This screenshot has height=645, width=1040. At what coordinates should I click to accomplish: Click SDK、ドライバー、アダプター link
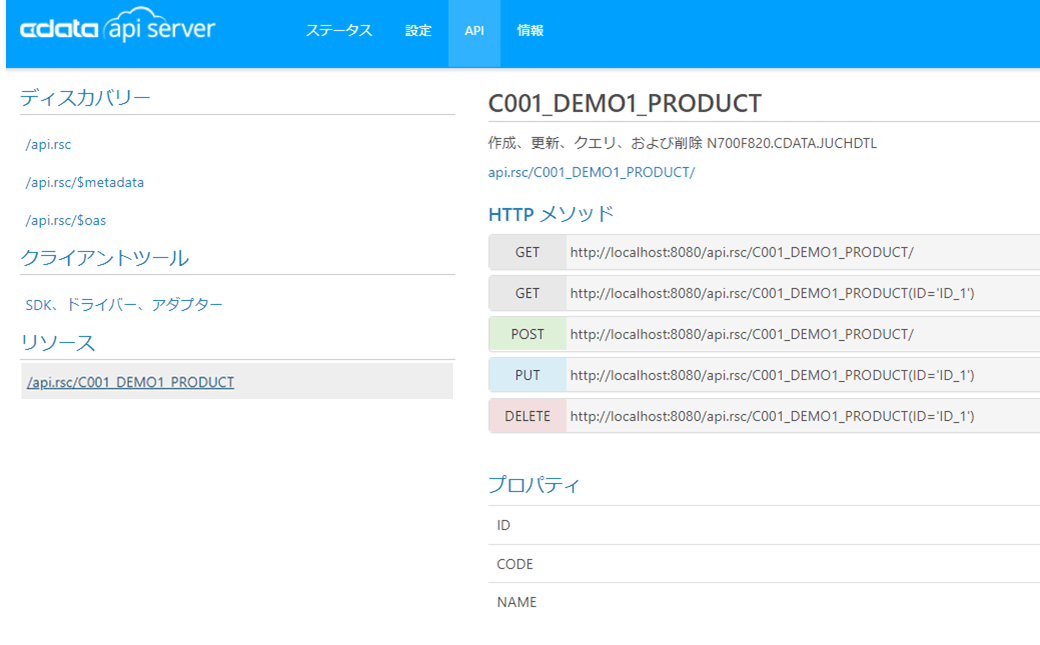pyautogui.click(x=124, y=305)
